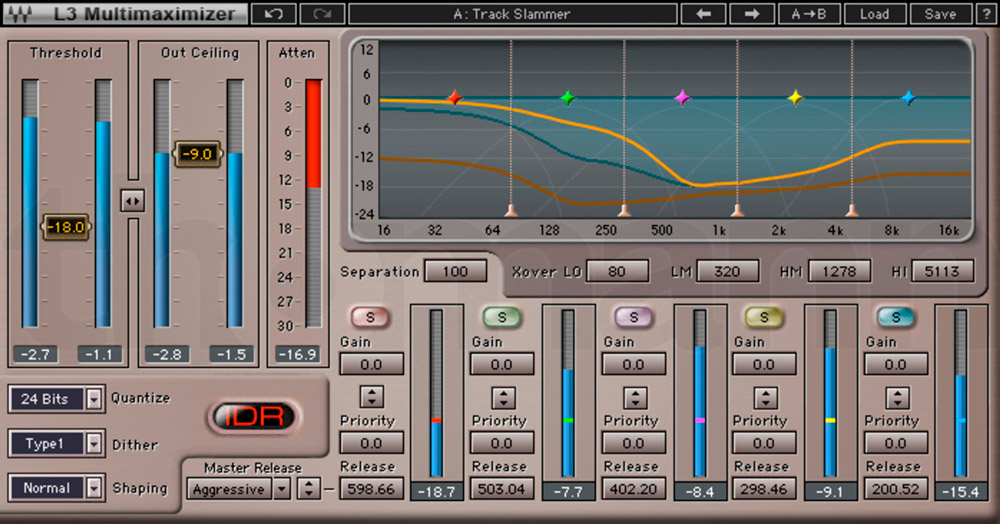Image resolution: width=1000 pixels, height=524 pixels.
Task: Go to previous preset with left arrow
Action: 703,14
